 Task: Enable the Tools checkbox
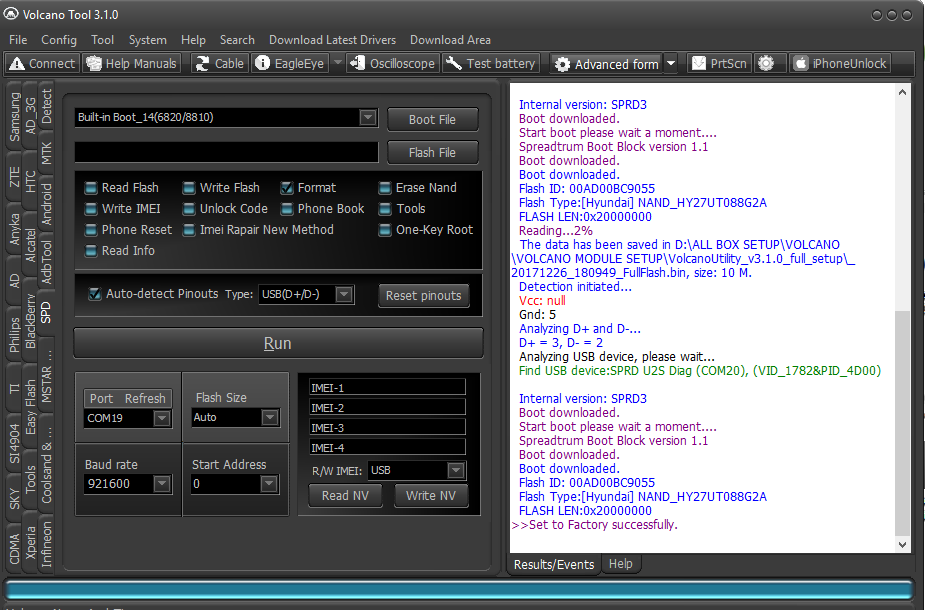(385, 209)
